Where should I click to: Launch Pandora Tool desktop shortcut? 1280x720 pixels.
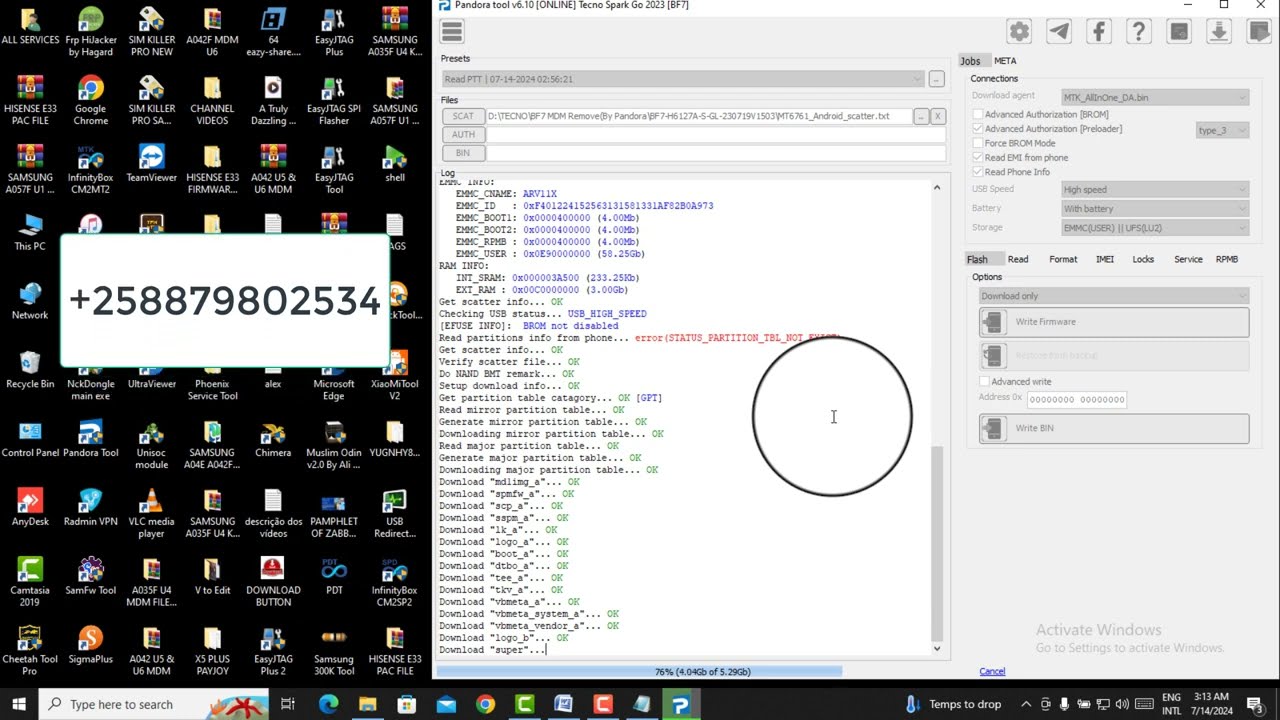pos(90,439)
